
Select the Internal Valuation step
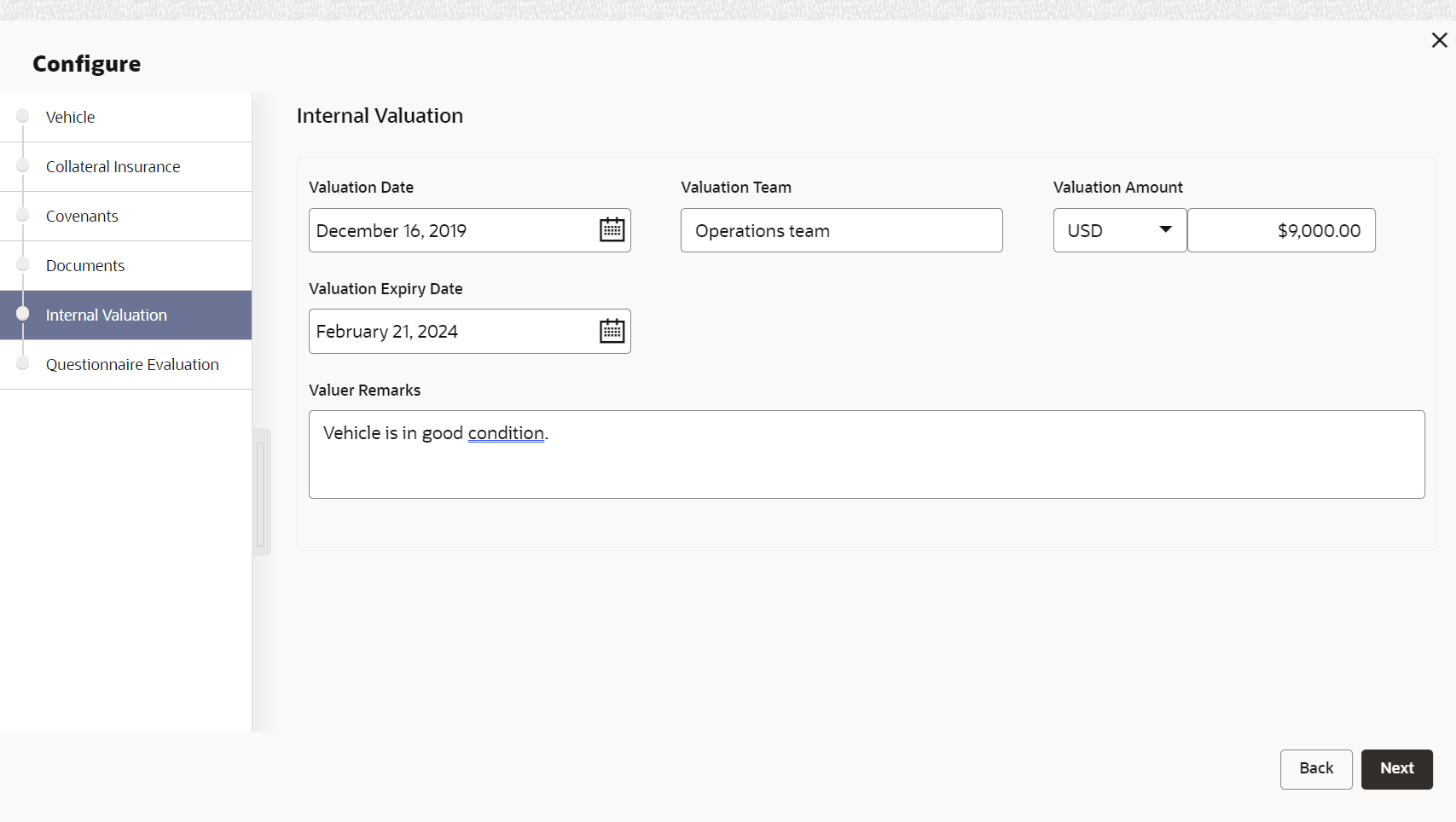107,315
